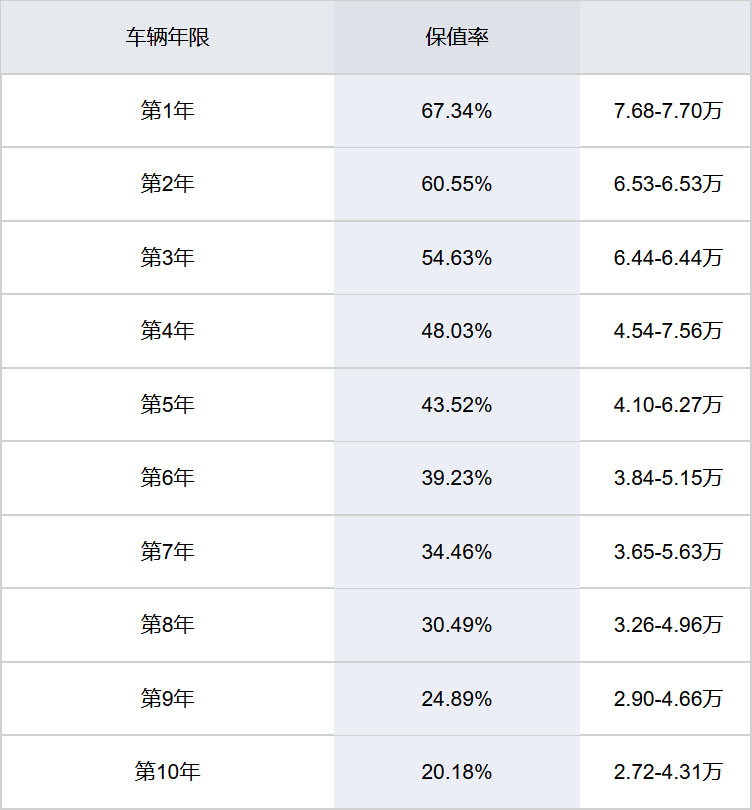
Task: Select the 7.68-7.70万 price cell
Action: (667, 111)
